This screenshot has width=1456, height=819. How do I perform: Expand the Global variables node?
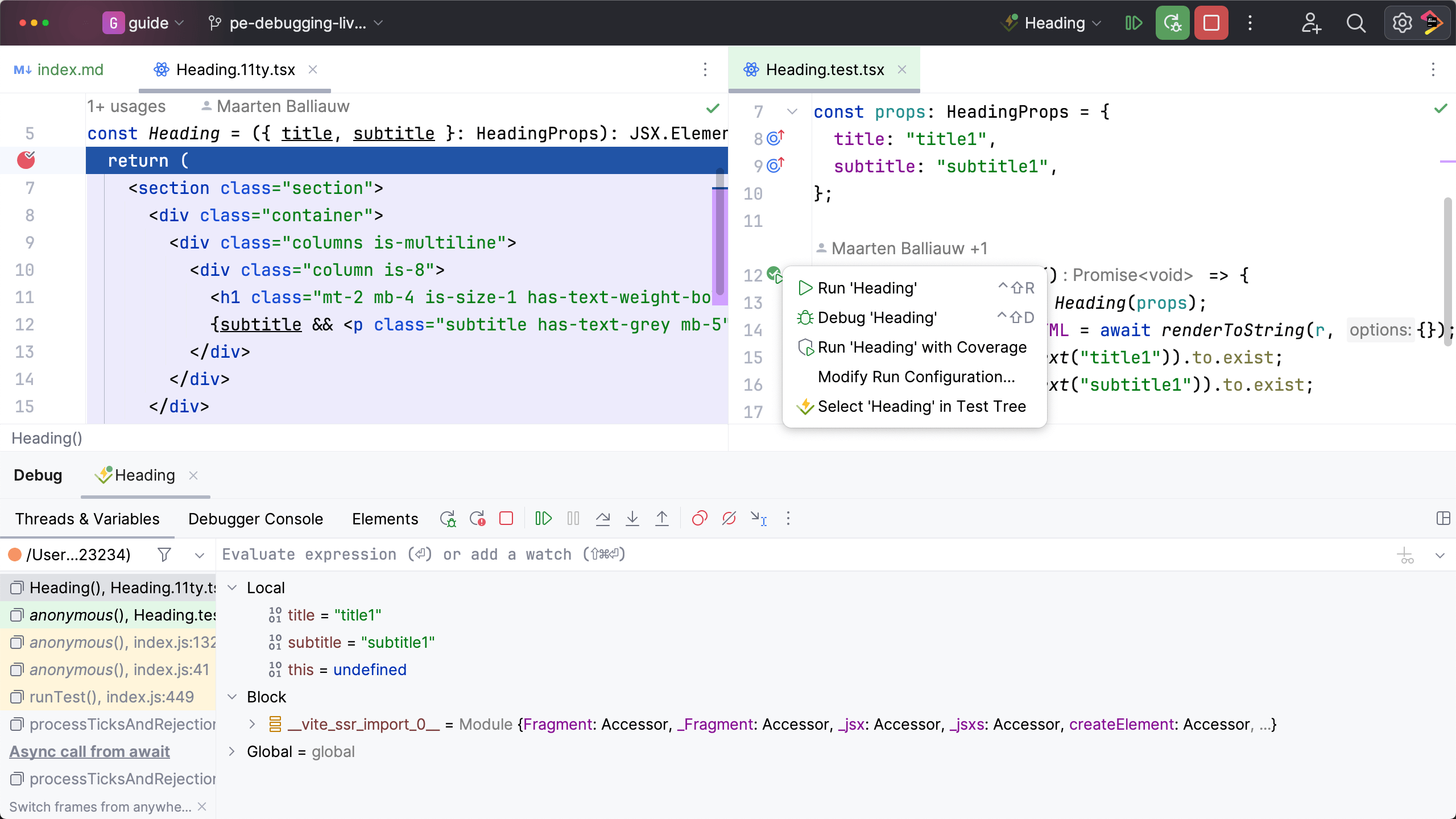[x=232, y=751]
